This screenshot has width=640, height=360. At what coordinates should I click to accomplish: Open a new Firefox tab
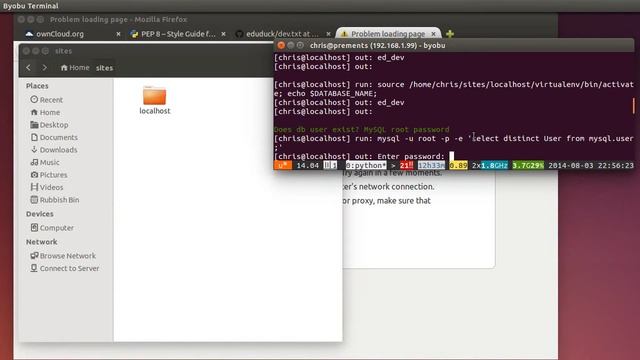[x=450, y=34]
